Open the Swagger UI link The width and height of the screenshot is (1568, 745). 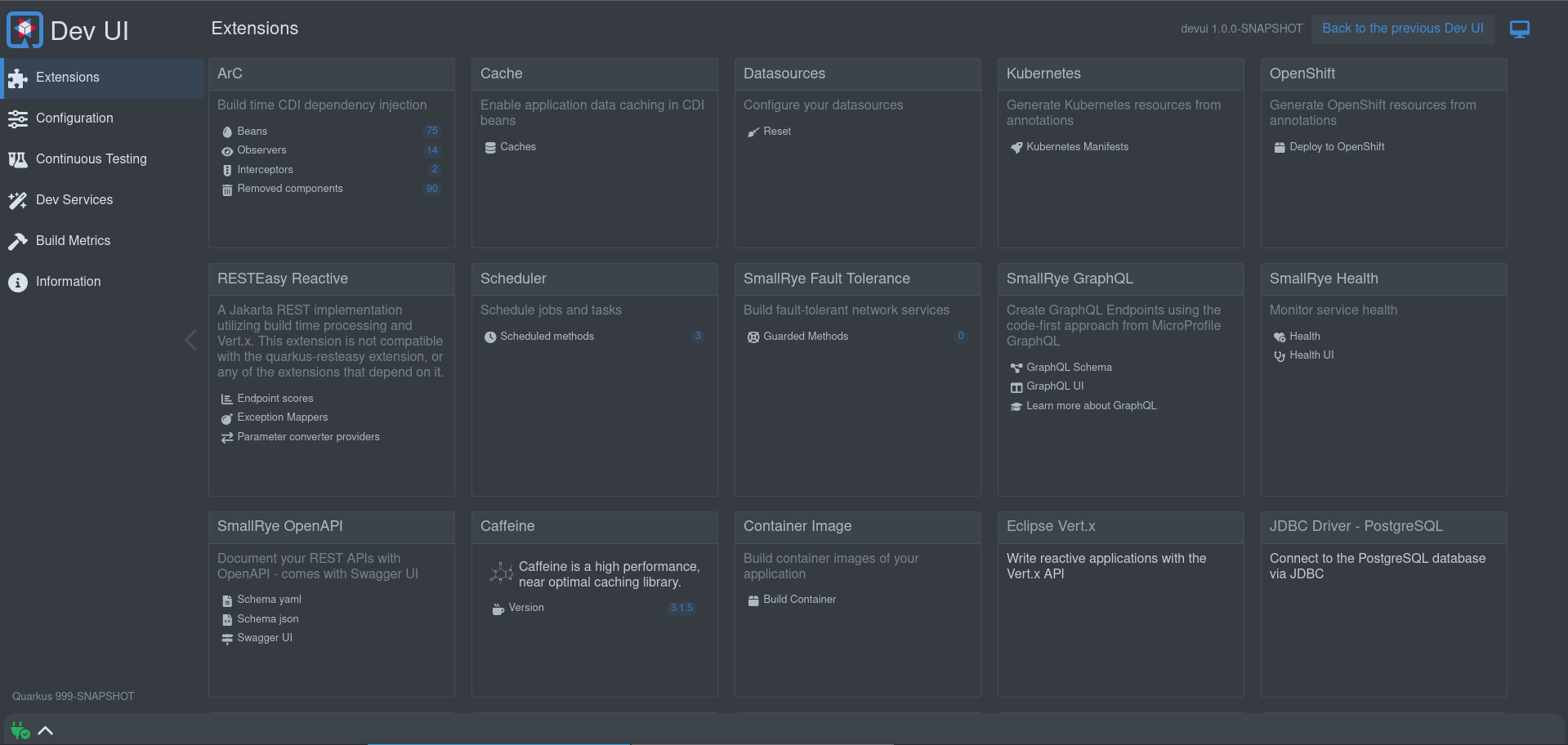pos(264,638)
